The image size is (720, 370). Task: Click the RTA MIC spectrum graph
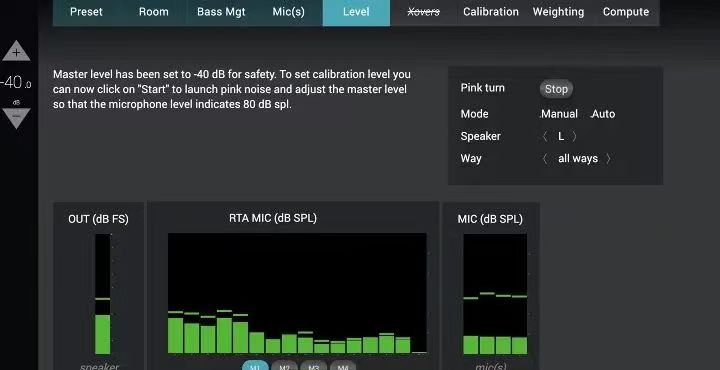pyautogui.click(x=297, y=293)
